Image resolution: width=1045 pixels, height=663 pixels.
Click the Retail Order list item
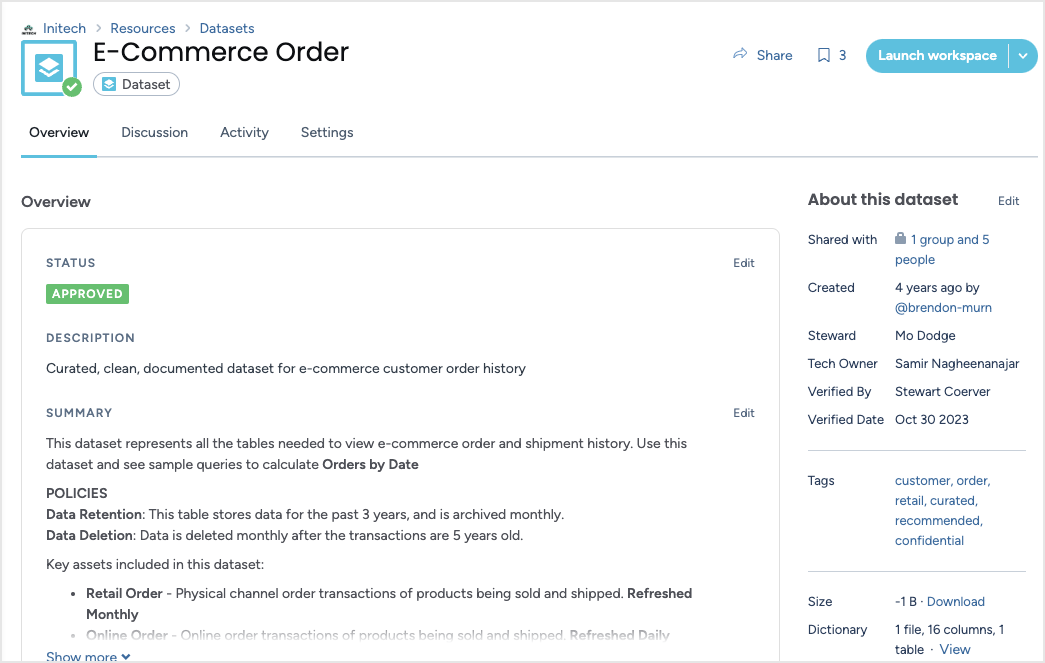coord(389,604)
